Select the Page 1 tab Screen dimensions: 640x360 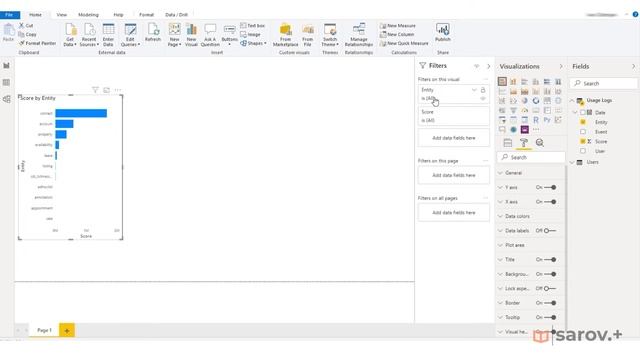click(44, 330)
